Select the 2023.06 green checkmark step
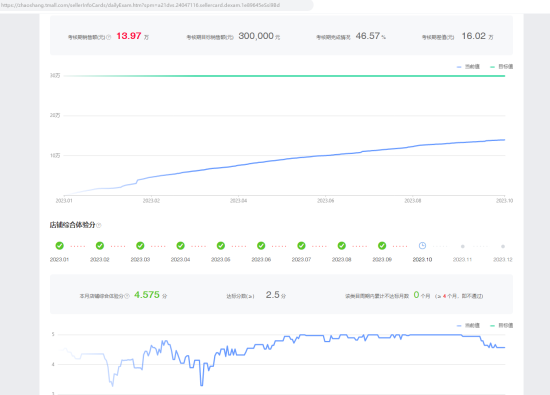550x395 pixels. 261,246
